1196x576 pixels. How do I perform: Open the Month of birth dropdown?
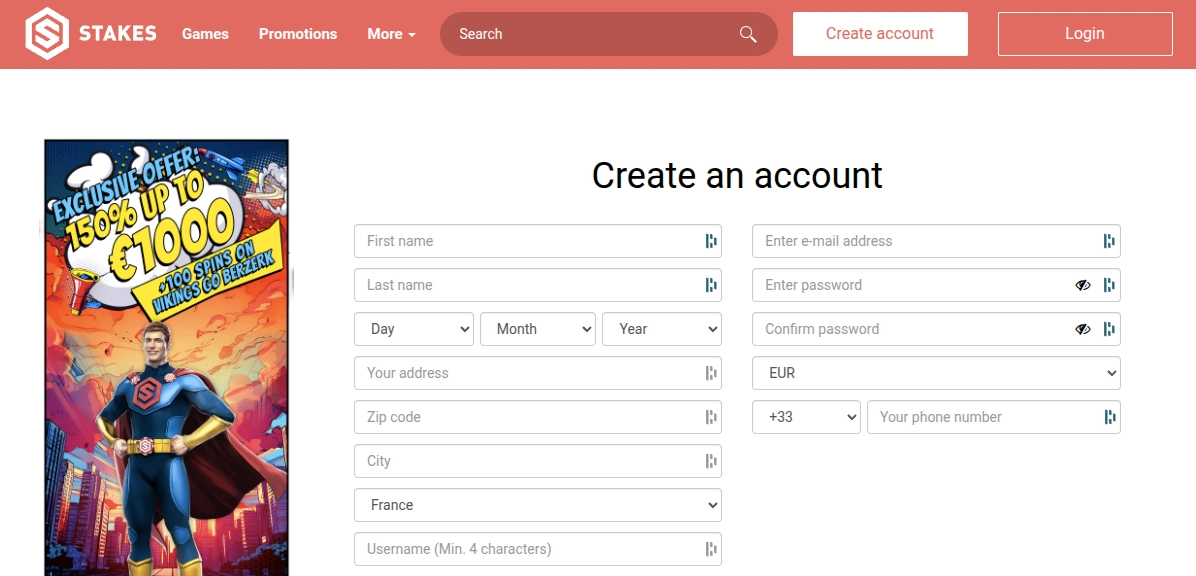coord(538,329)
